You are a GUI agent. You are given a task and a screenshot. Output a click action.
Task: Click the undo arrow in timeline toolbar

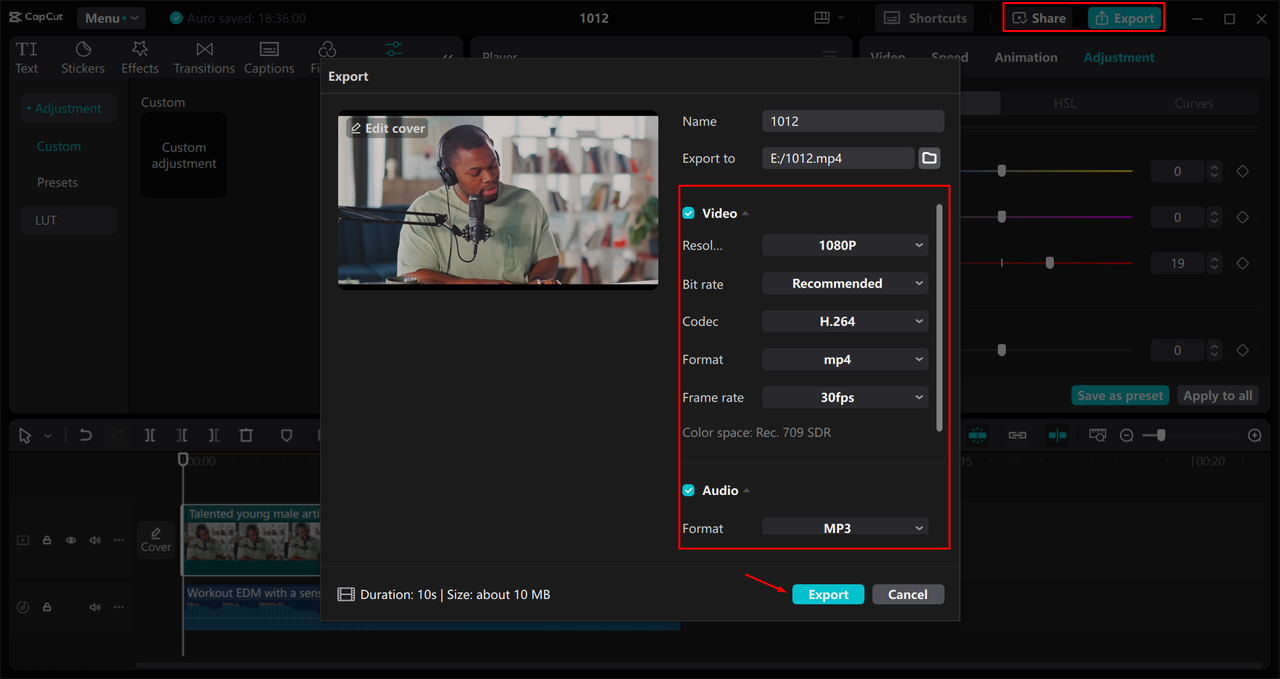(86, 435)
